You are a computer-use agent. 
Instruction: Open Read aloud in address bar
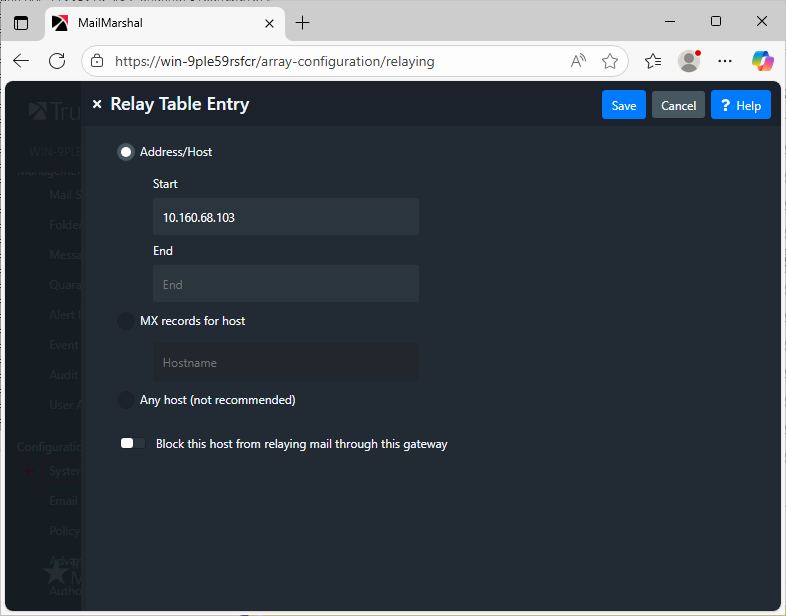pos(578,61)
